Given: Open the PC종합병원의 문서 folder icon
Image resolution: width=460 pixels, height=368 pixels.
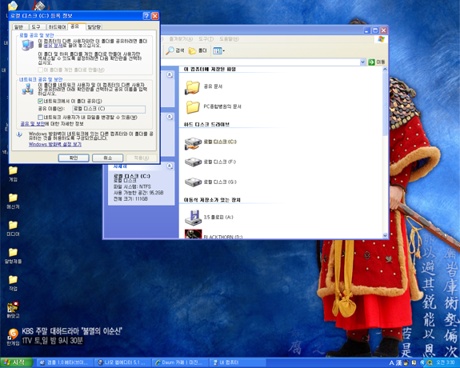Looking at the screenshot, I should tap(192, 107).
